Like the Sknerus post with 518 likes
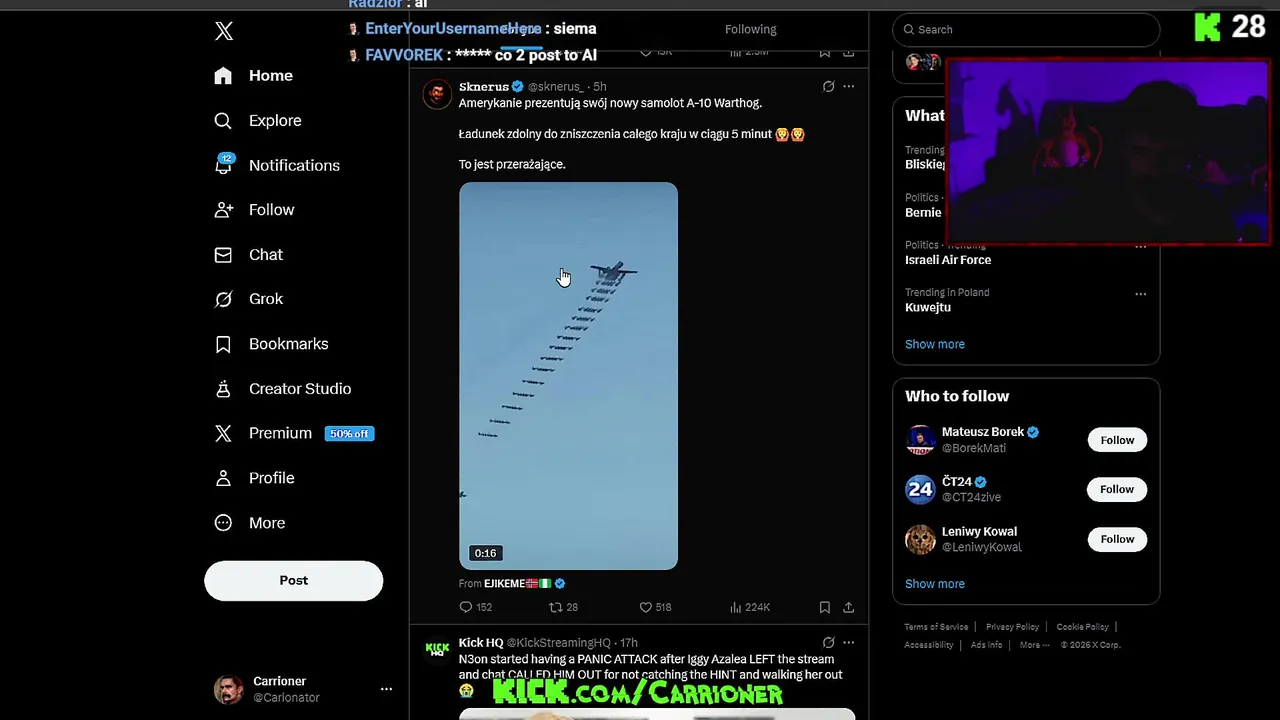 coord(655,607)
